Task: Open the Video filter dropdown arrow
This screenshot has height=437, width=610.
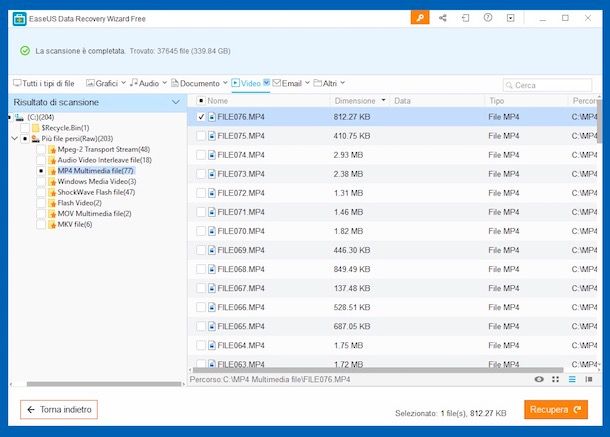Action: point(267,83)
